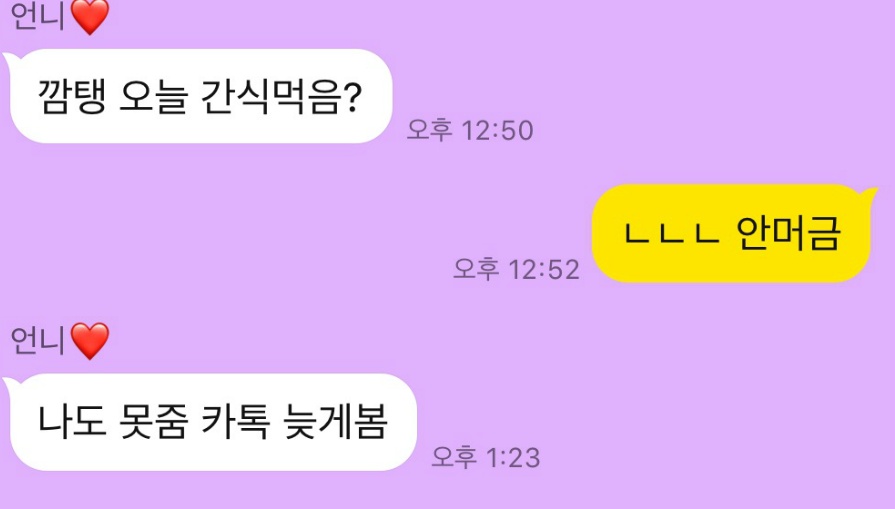Click the question mark ending the first message
The image size is (895, 509).
(353, 96)
